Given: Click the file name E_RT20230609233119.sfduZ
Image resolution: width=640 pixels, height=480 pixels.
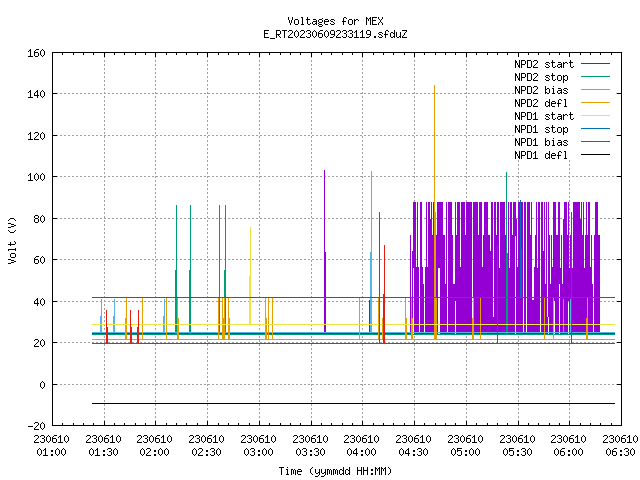Looking at the screenshot, I should tap(335, 34).
